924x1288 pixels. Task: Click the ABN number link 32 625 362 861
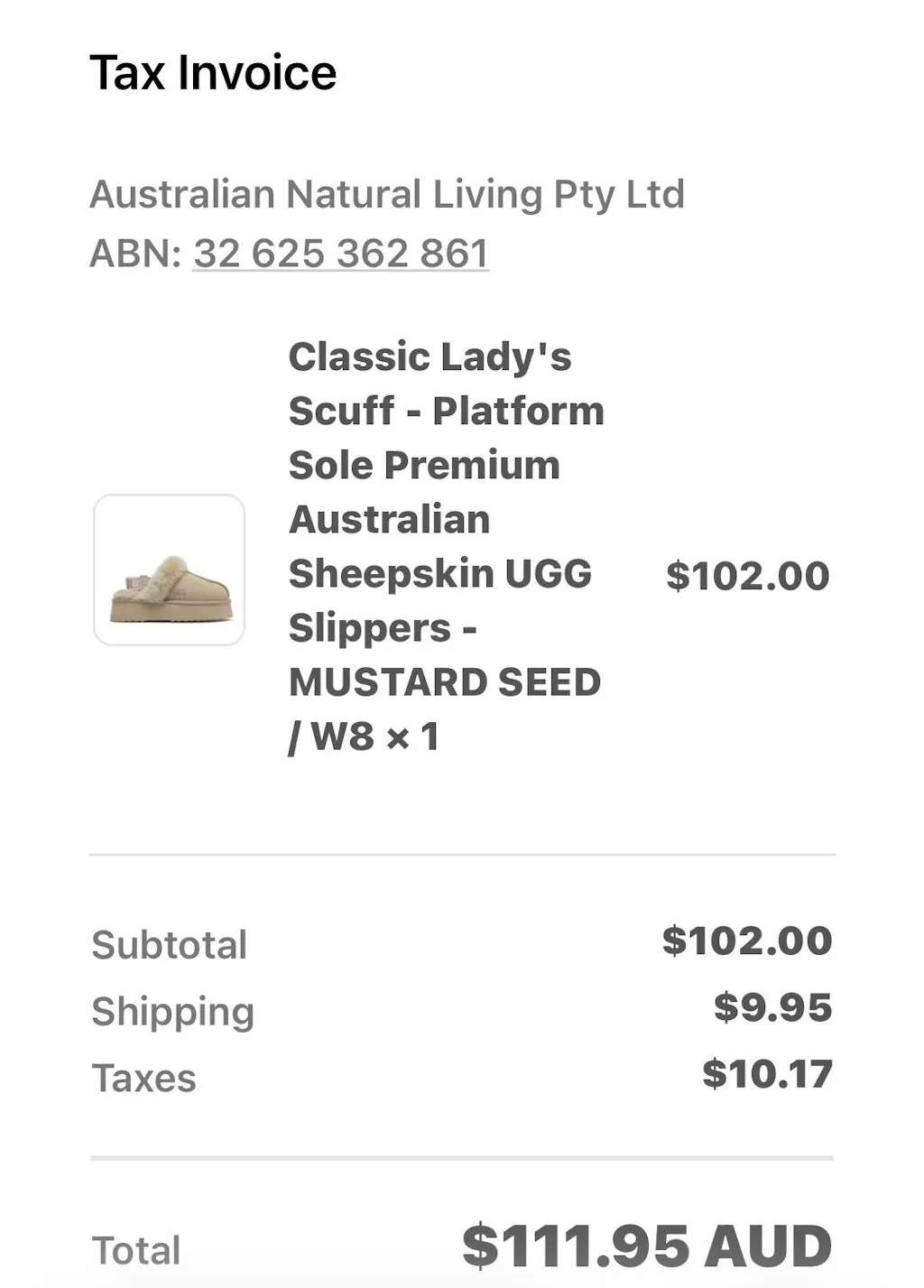[340, 254]
